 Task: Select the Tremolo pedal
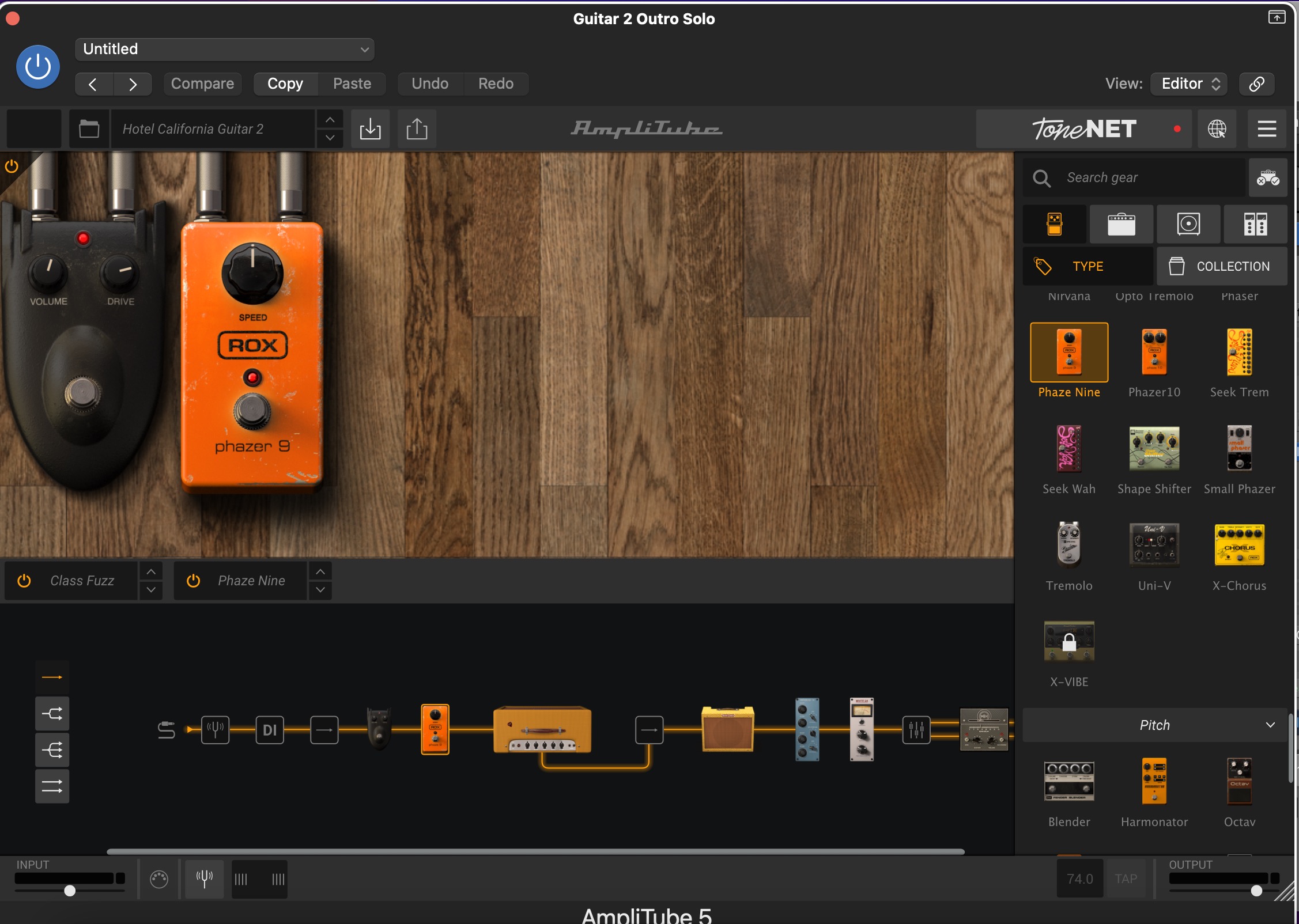1069,545
